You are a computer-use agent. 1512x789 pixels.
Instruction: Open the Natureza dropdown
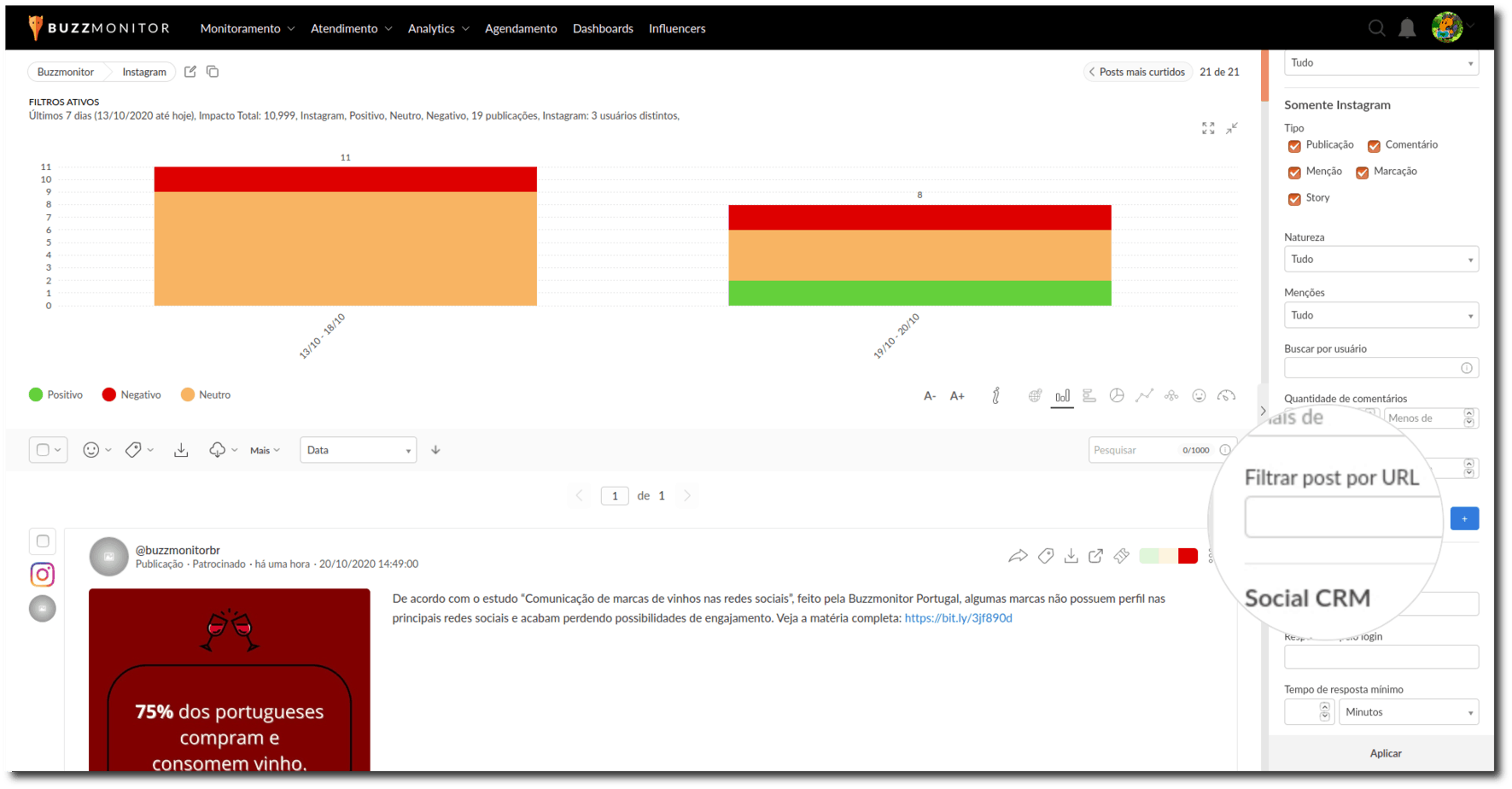click(x=1381, y=259)
